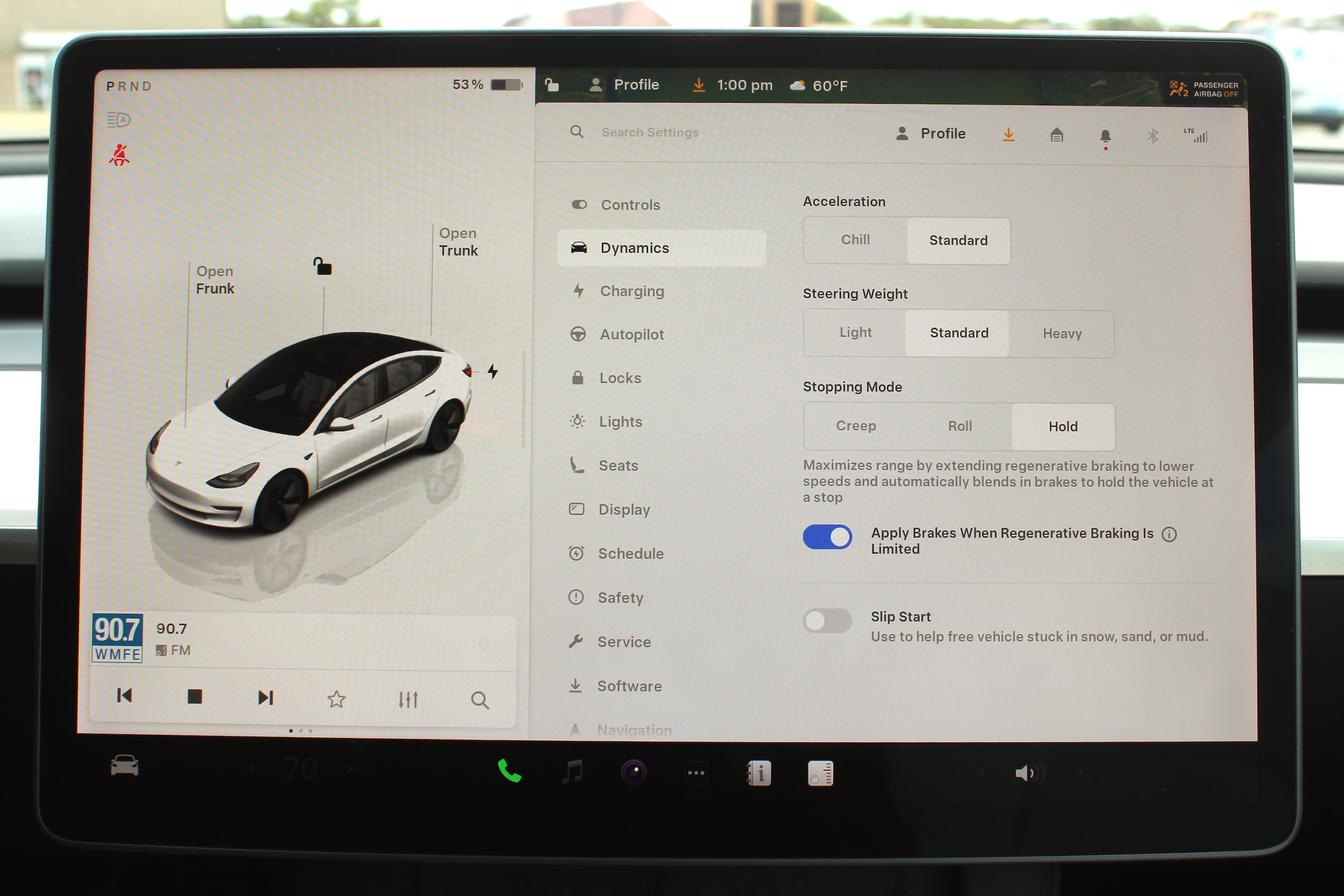Disable Apply Brakes When Regenerative Braking Limited
The height and width of the screenshot is (896, 1344).
click(827, 537)
